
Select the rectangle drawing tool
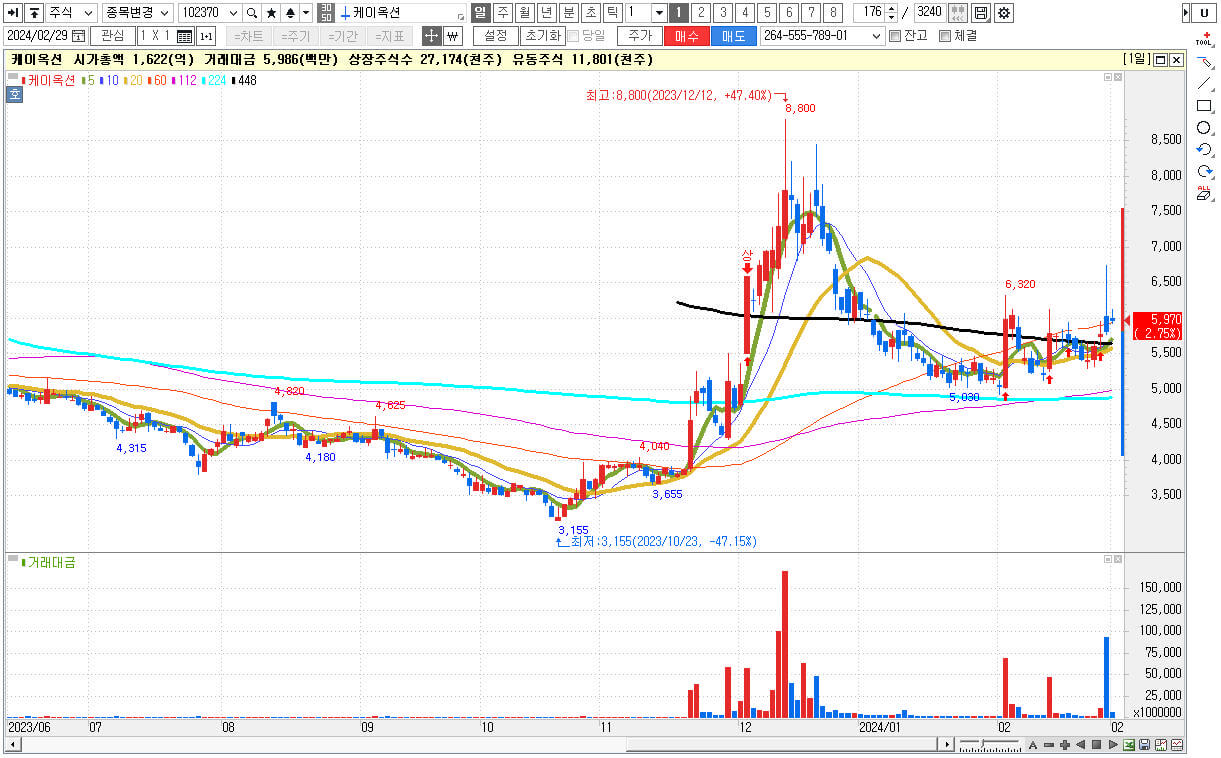point(1204,106)
